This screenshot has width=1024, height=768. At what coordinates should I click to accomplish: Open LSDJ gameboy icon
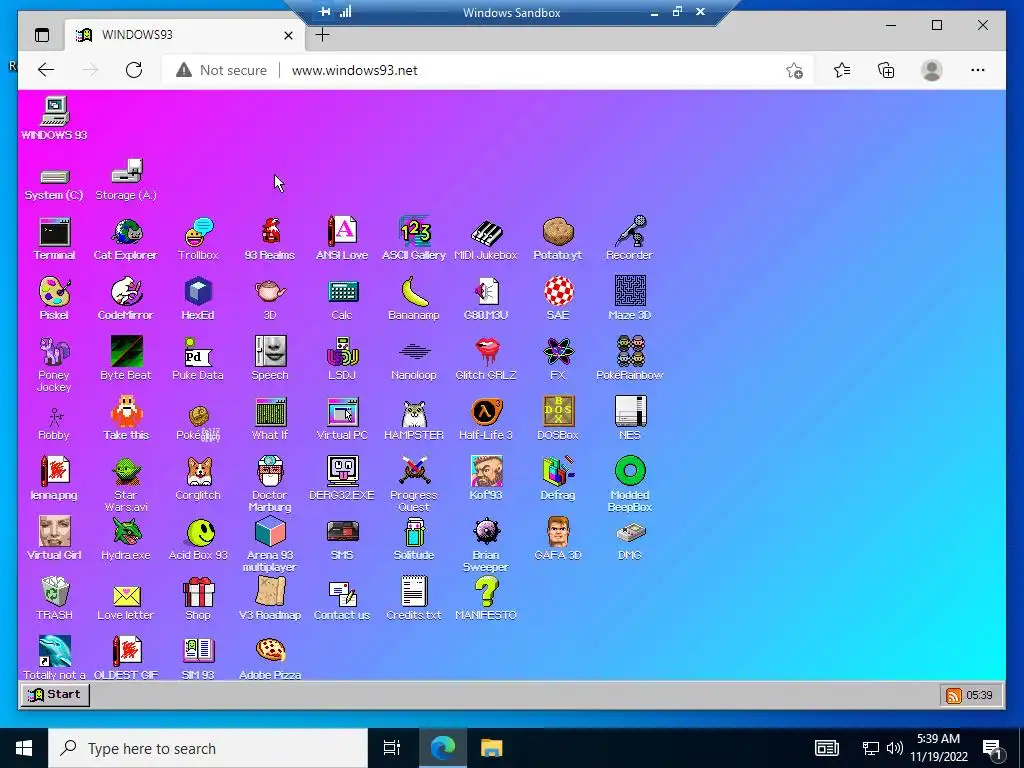click(342, 359)
